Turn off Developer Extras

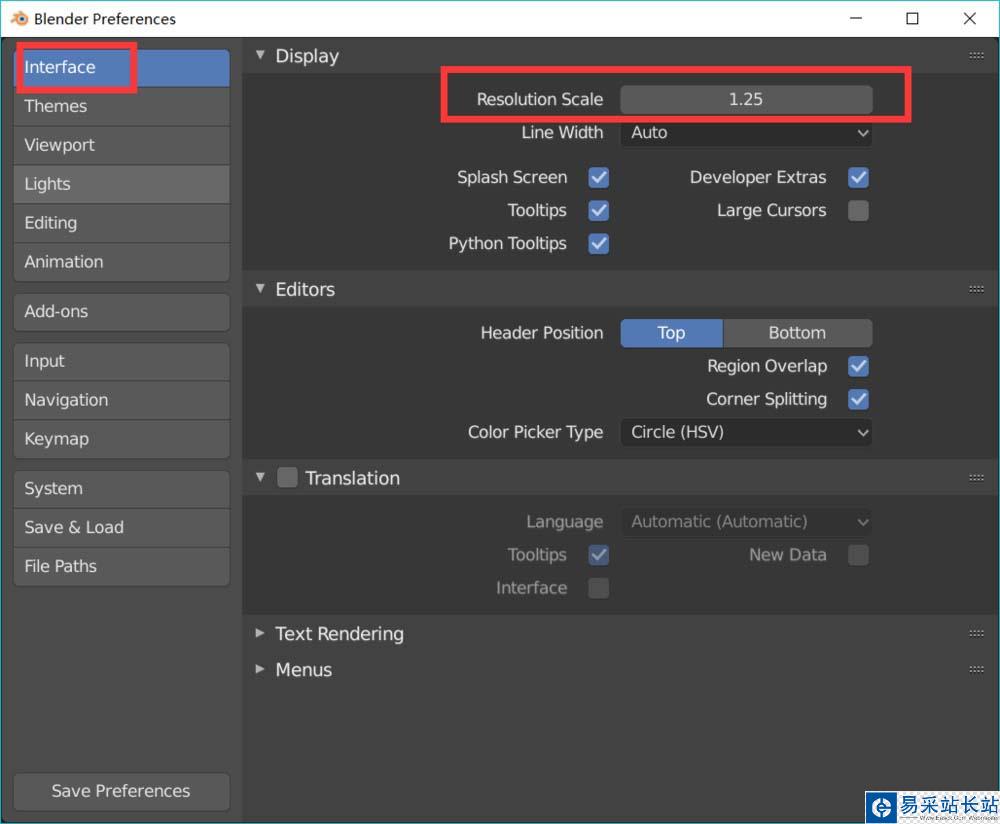pyautogui.click(x=858, y=177)
